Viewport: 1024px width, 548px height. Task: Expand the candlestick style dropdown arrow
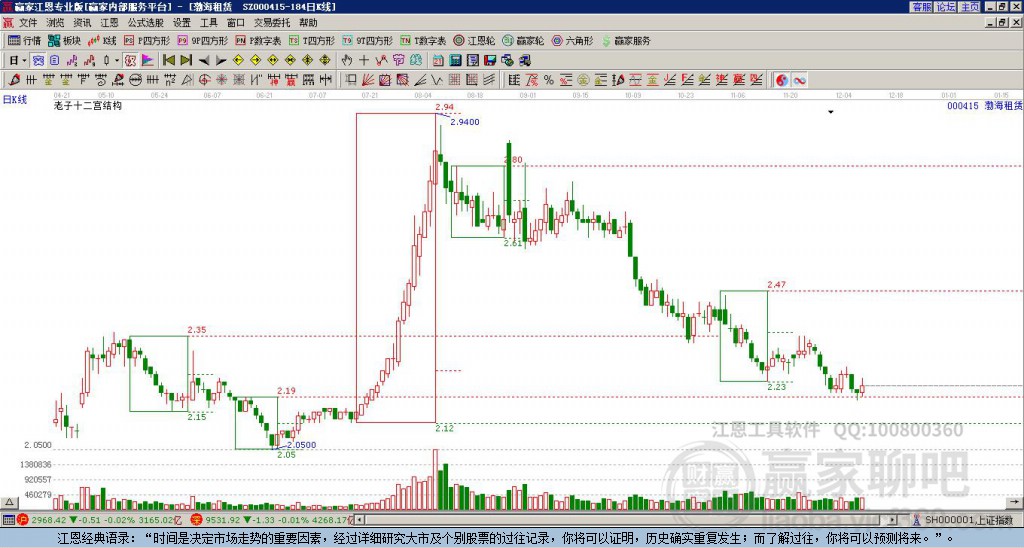(117, 61)
